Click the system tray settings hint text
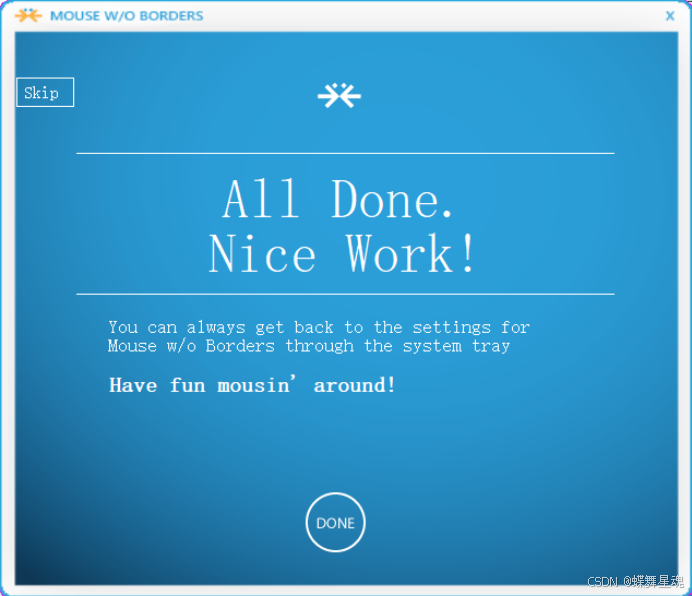Screen dimensions: 692x596 point(319,336)
